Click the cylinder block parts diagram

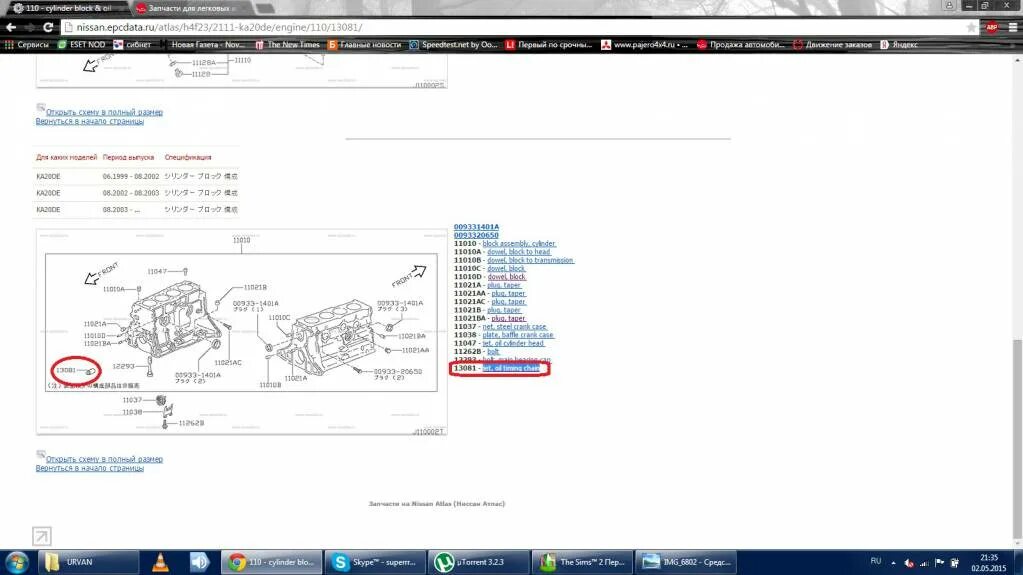pos(241,332)
